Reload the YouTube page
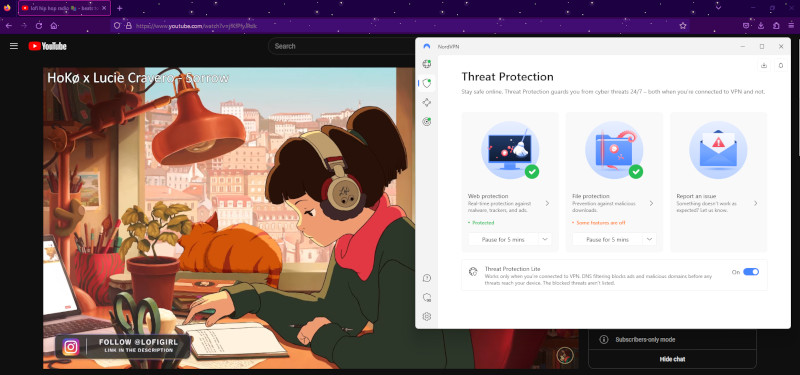800x375 pixels. coord(39,26)
